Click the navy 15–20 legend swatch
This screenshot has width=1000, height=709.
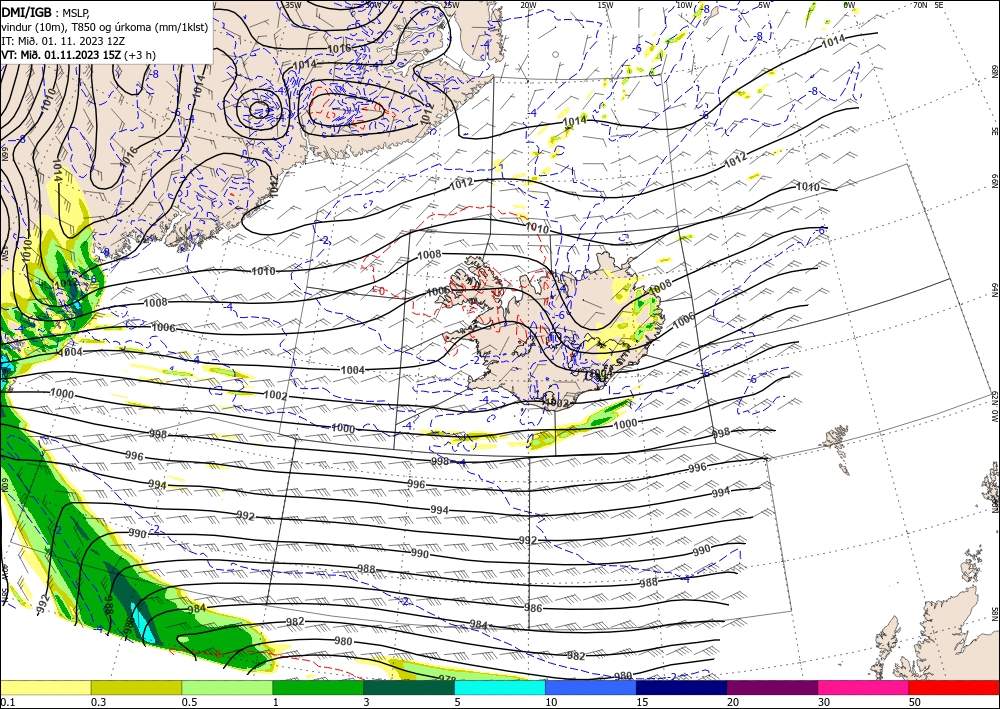(x=681, y=687)
